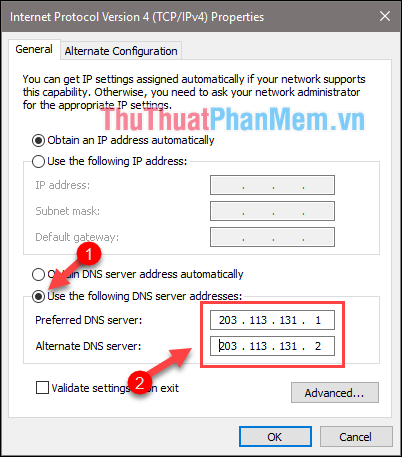Click last octet of Preferred DNS server
Screen dimensions: 402x457
pos(318,320)
